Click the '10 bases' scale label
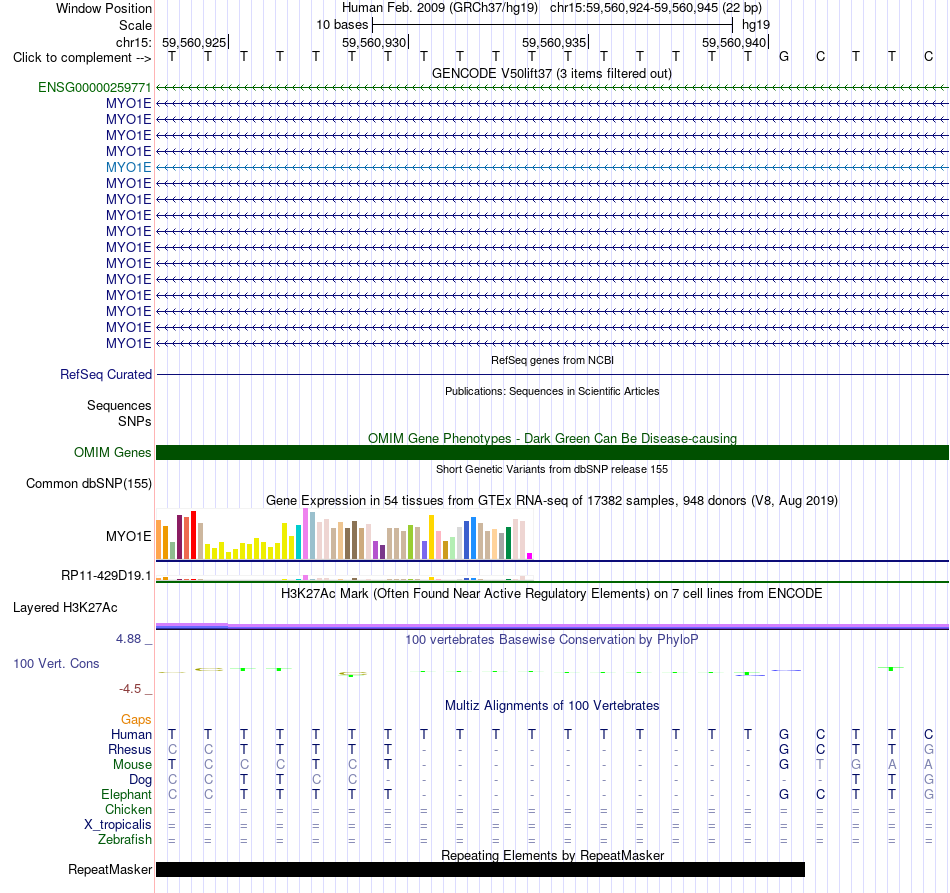The image size is (950, 893). point(342,25)
